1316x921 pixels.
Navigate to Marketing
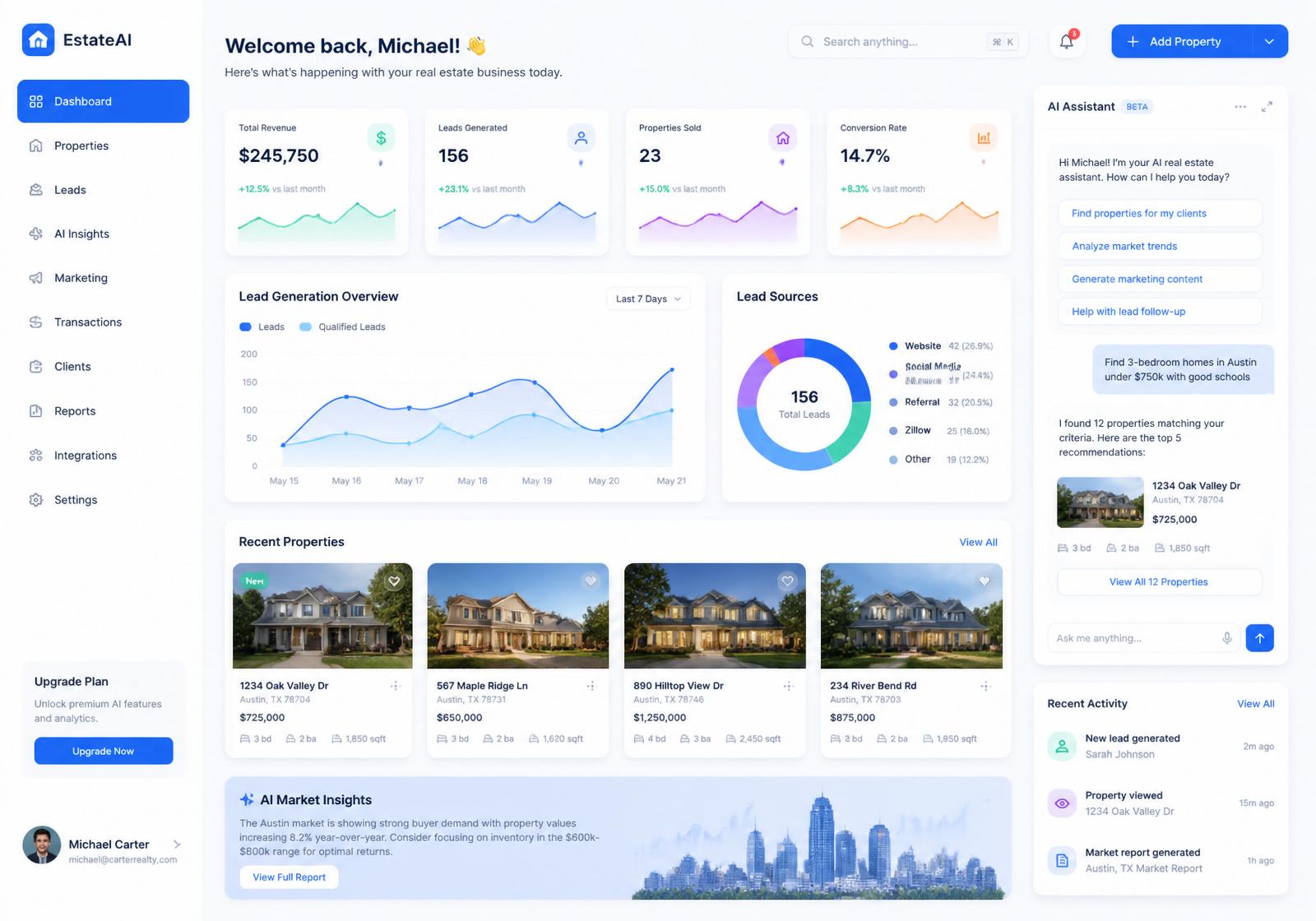103,278
